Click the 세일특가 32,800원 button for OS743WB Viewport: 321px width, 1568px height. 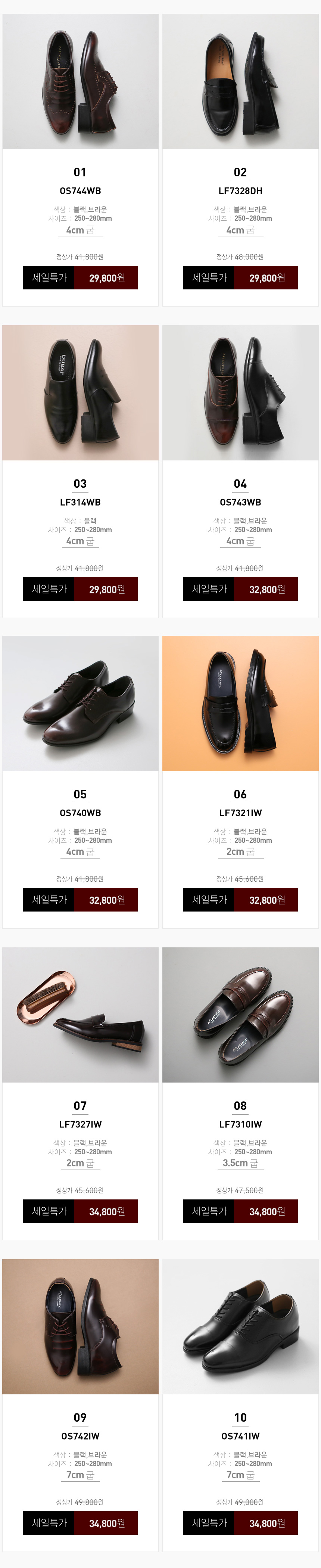240,589
